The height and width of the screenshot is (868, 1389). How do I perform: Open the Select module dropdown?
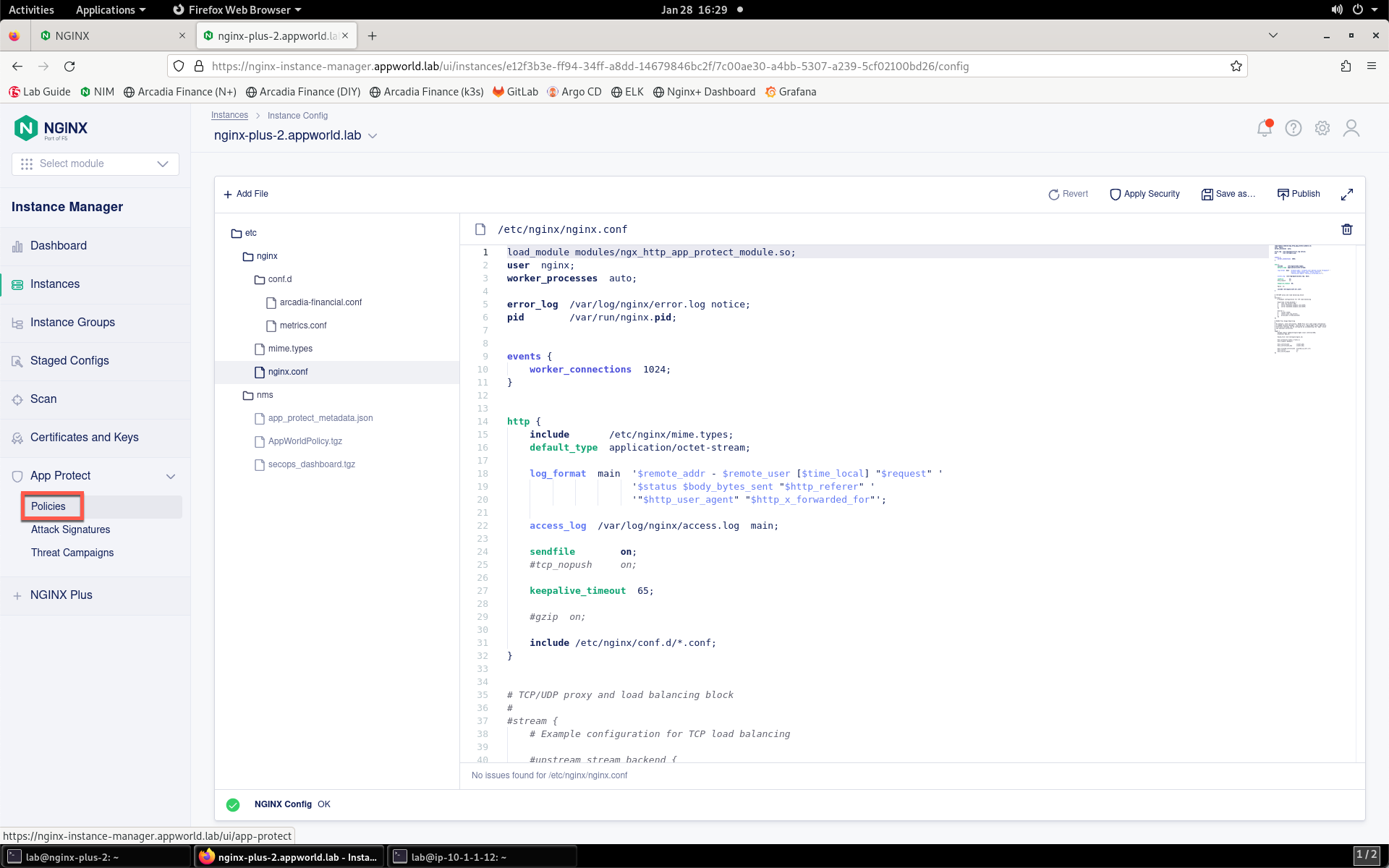point(95,163)
